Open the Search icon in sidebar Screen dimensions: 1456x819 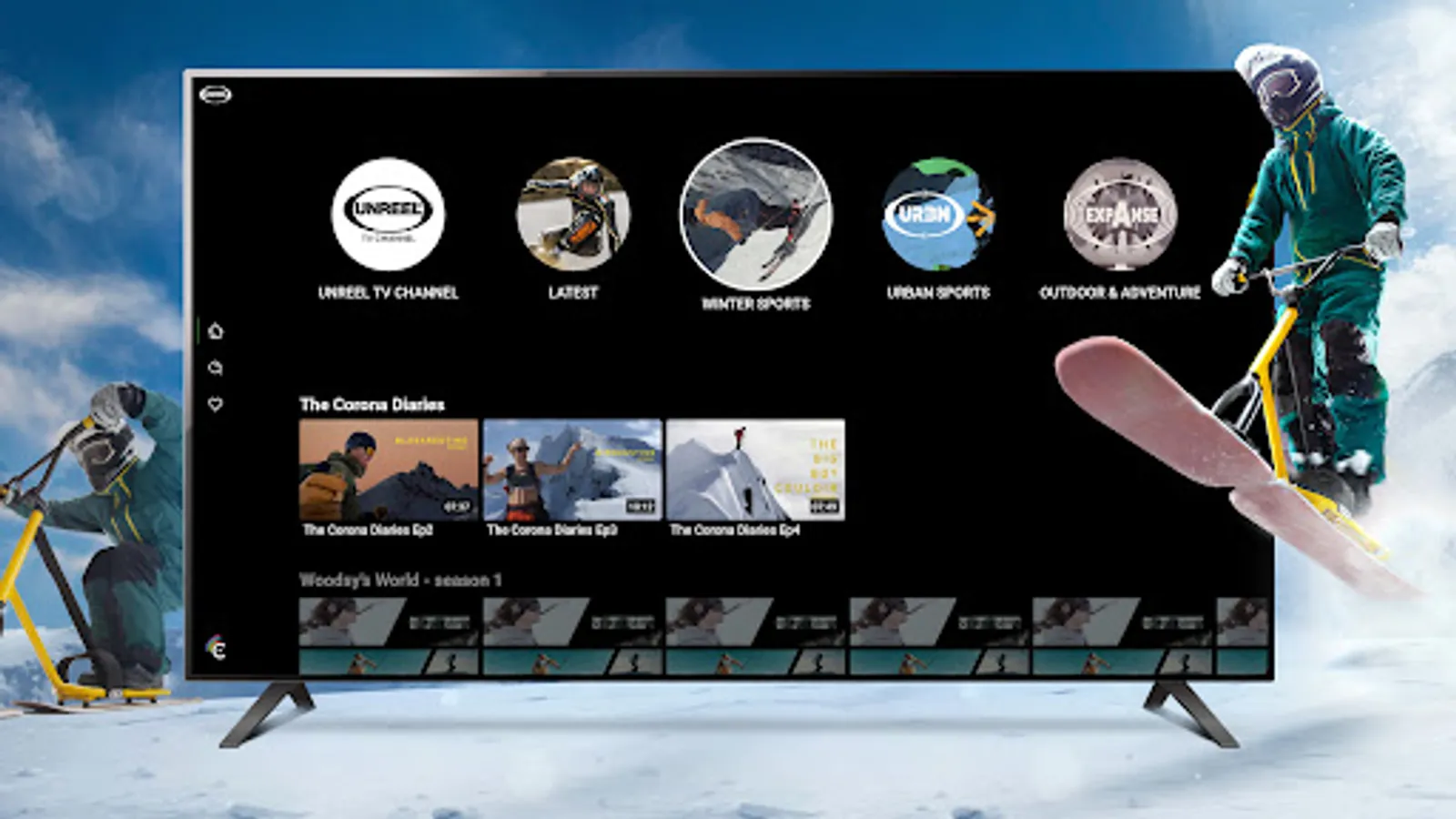tap(216, 368)
